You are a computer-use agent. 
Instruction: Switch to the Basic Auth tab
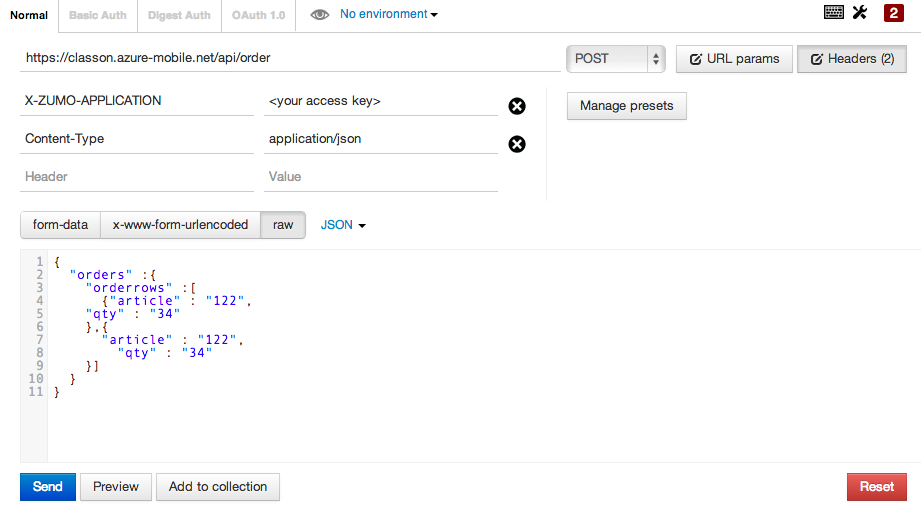[98, 15]
